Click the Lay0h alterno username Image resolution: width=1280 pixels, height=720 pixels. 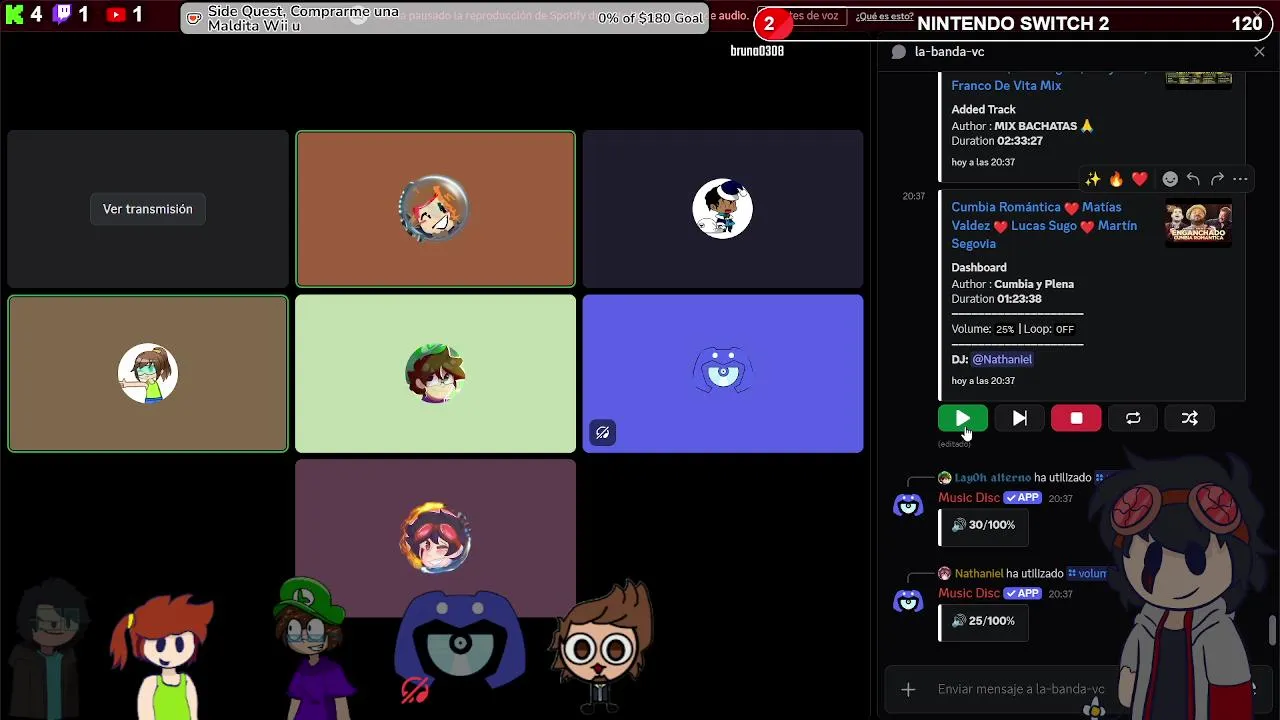tap(992, 478)
